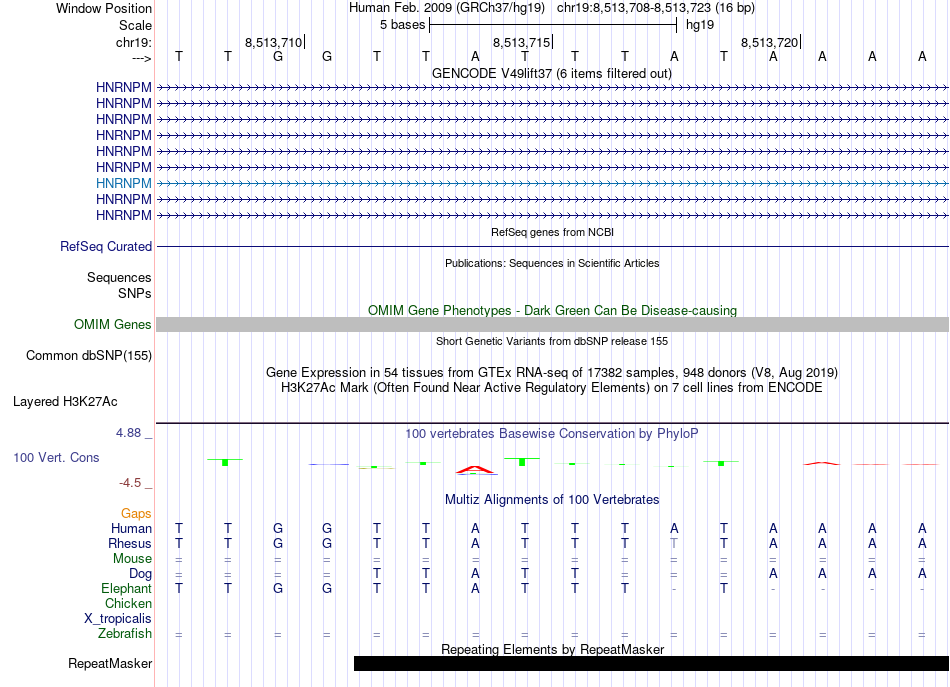950x687 pixels.
Task: Click the RefSeq genes from NCBI title
Action: coord(552,232)
